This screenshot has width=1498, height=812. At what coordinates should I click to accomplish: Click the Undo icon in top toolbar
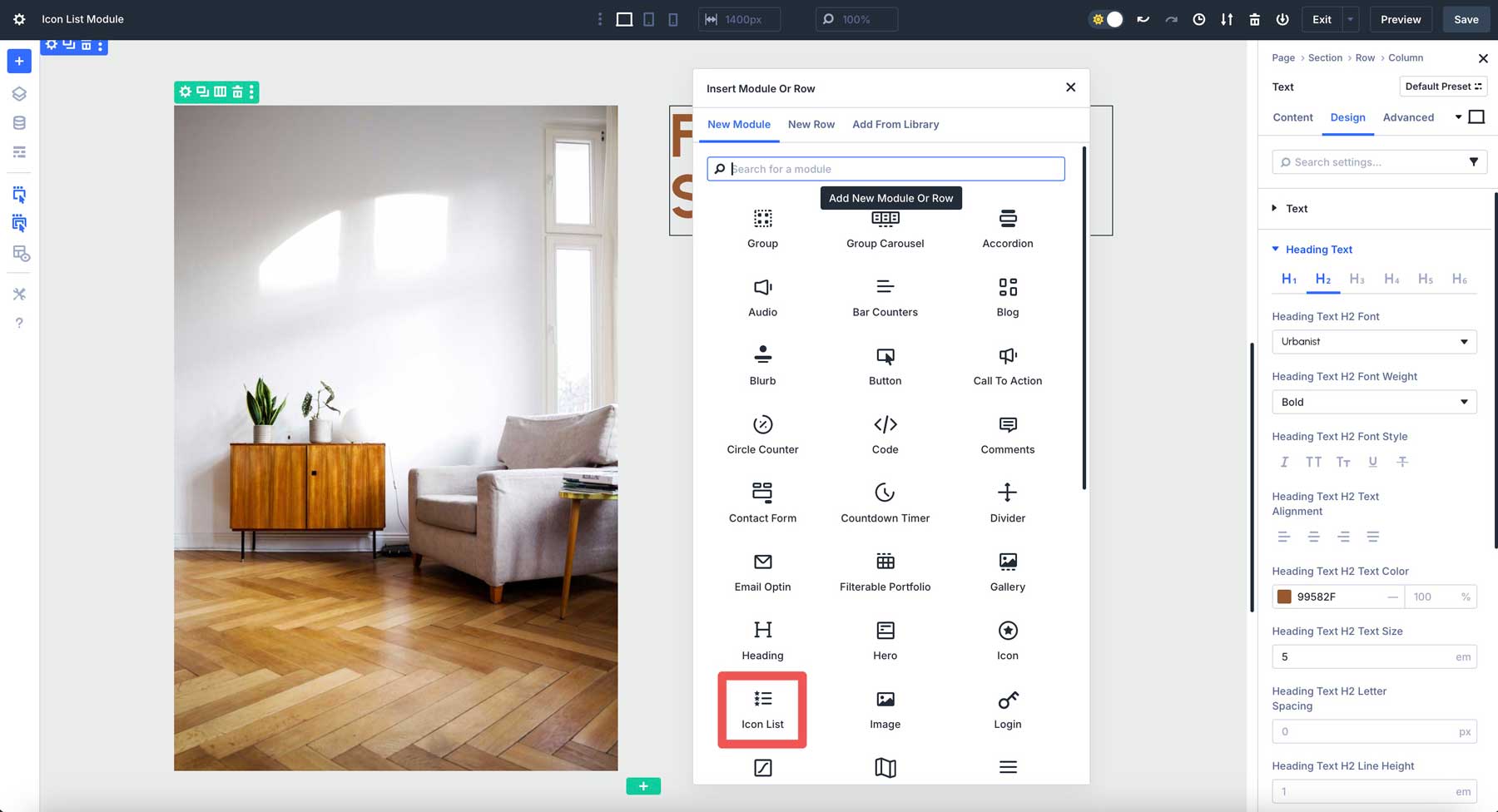(1143, 18)
